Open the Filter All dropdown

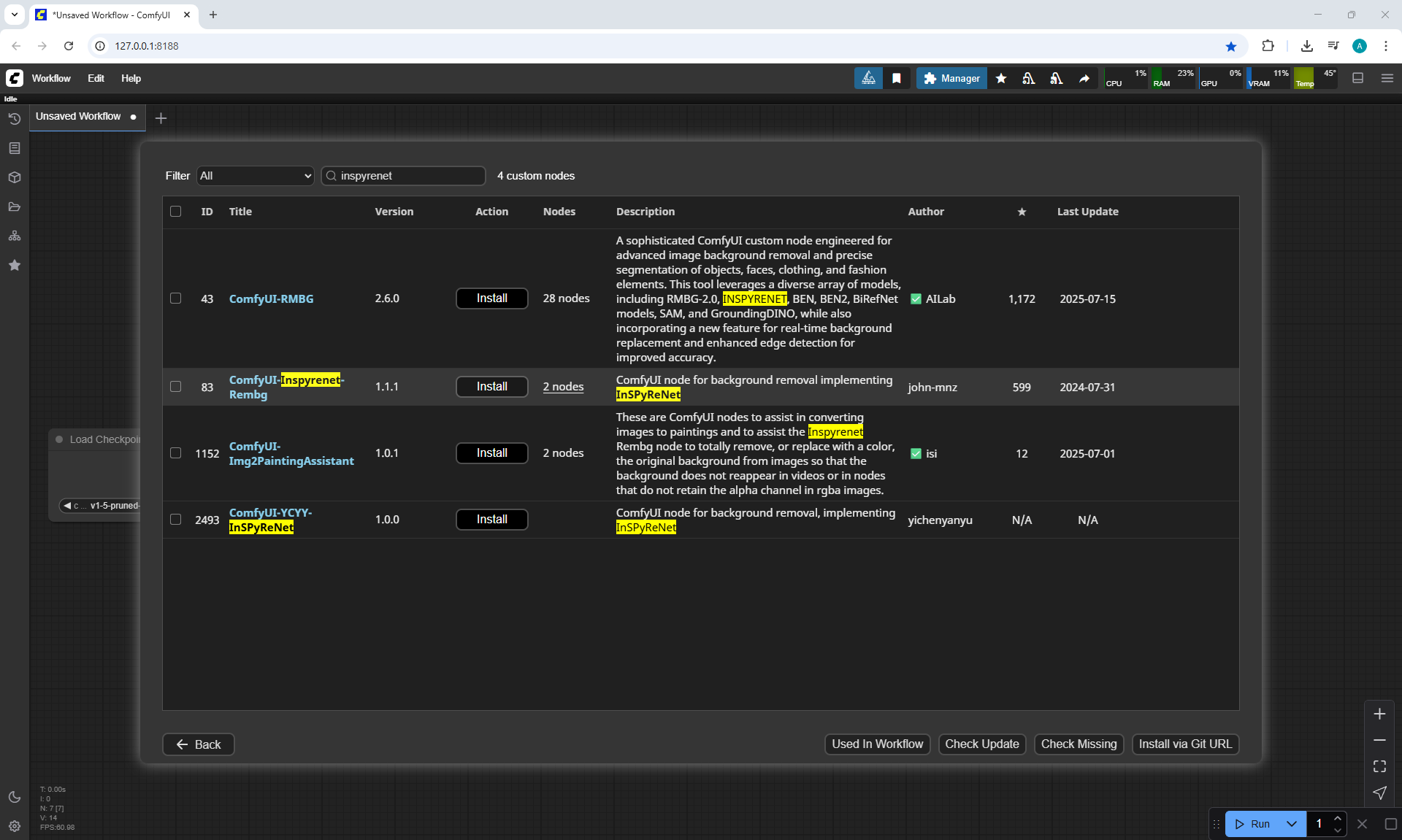256,176
